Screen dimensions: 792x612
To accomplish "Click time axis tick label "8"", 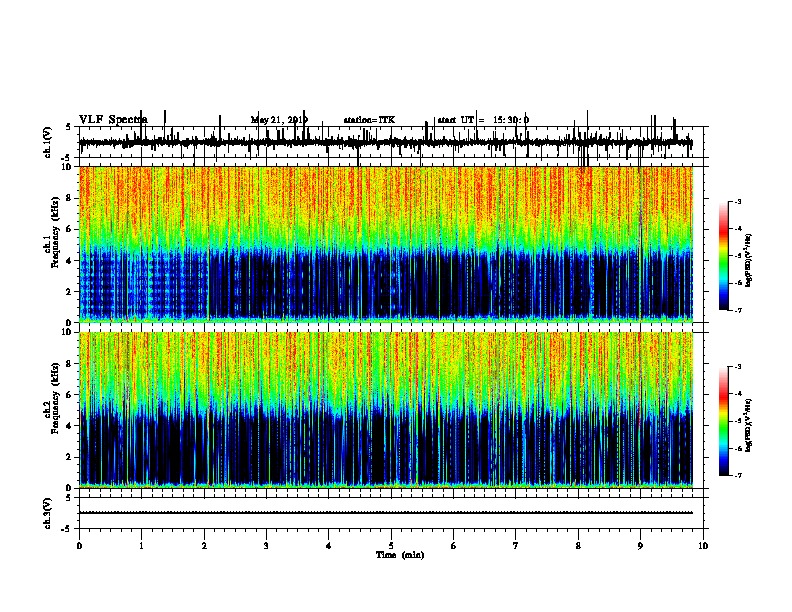I will click(x=578, y=546).
